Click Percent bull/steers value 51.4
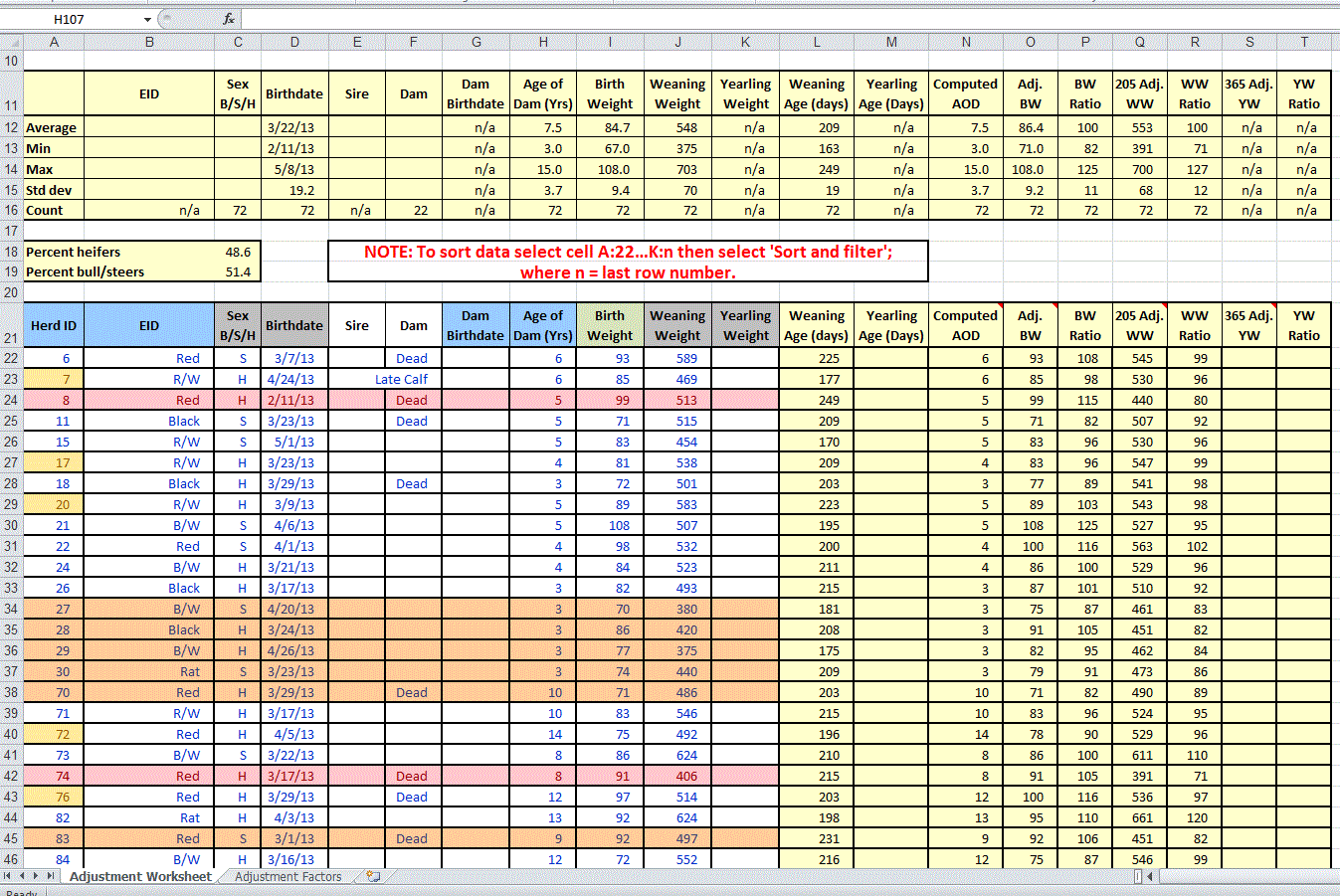This screenshot has height=896, width=1340. [238, 272]
